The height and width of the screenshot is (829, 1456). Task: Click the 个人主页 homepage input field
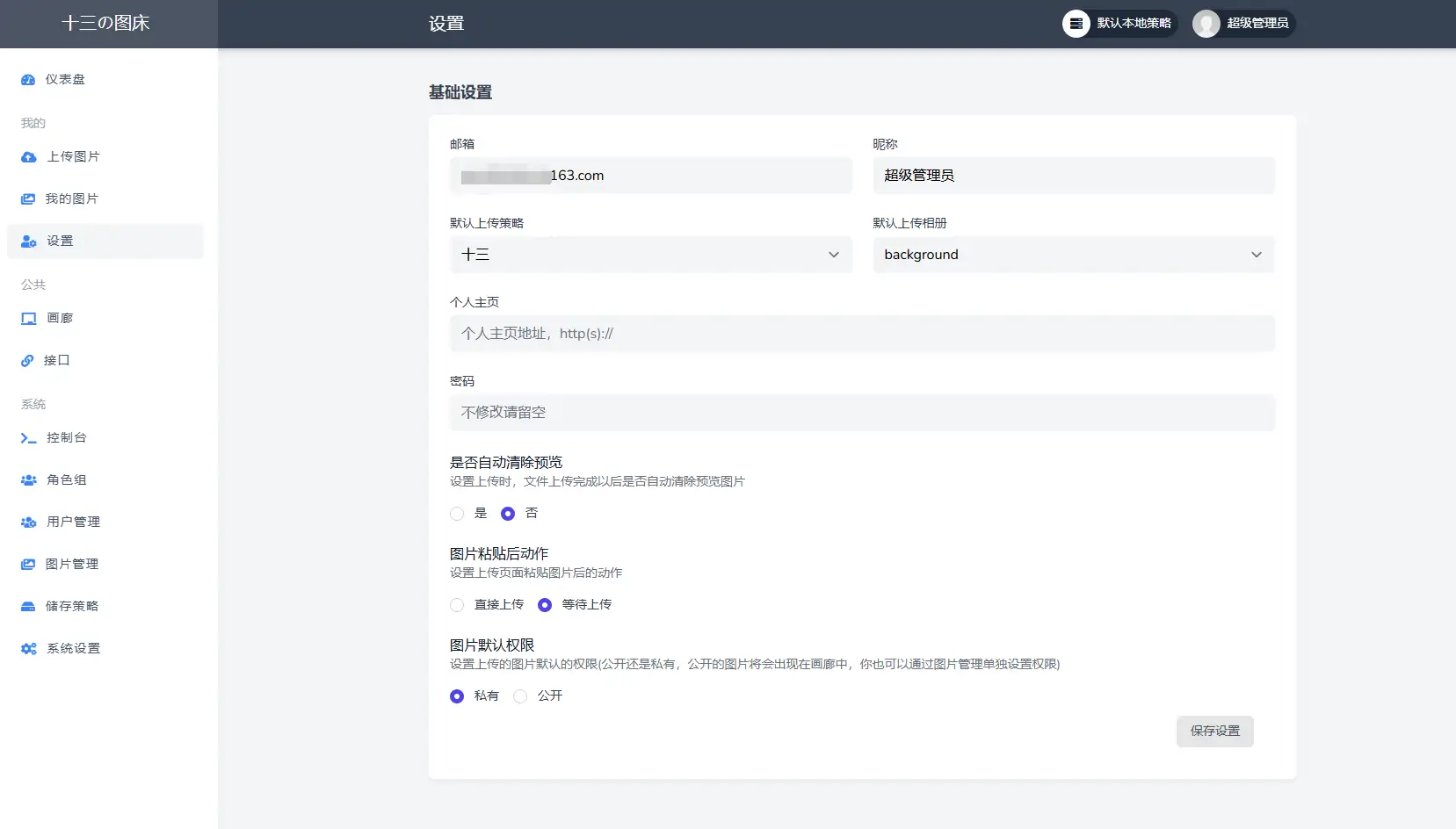[861, 334]
